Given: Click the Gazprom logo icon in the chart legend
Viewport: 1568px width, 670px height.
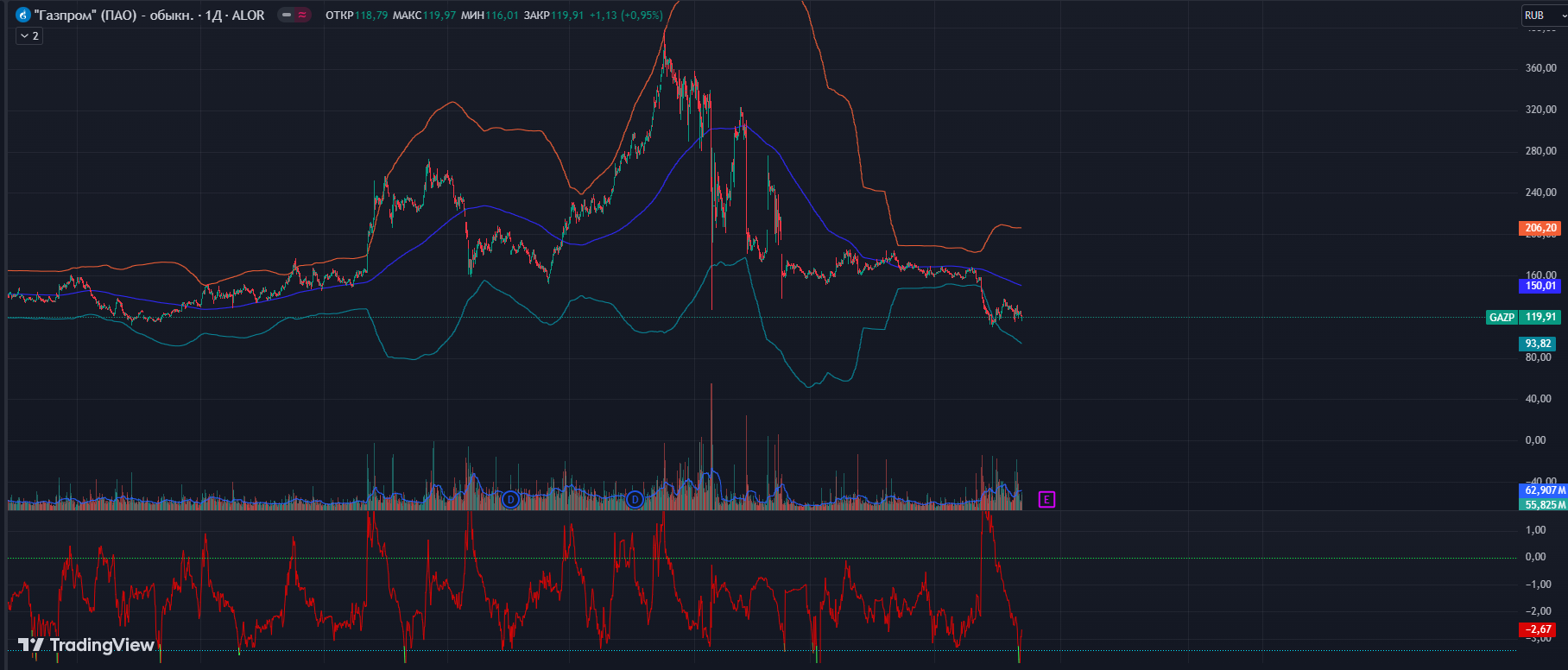Looking at the screenshot, I should click(x=23, y=16).
